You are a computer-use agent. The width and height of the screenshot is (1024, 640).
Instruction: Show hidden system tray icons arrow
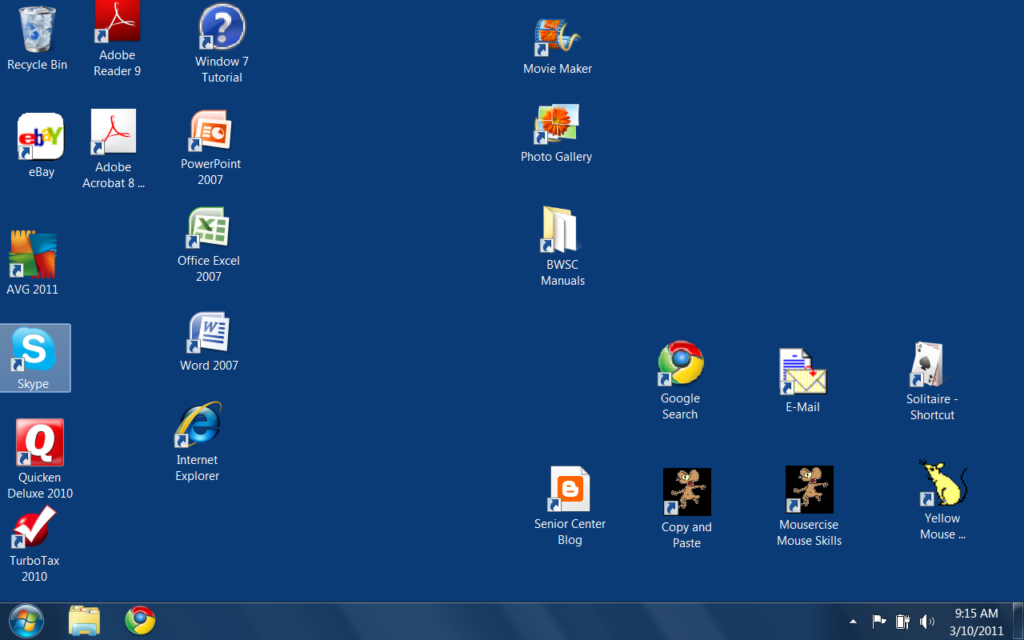coord(853,622)
